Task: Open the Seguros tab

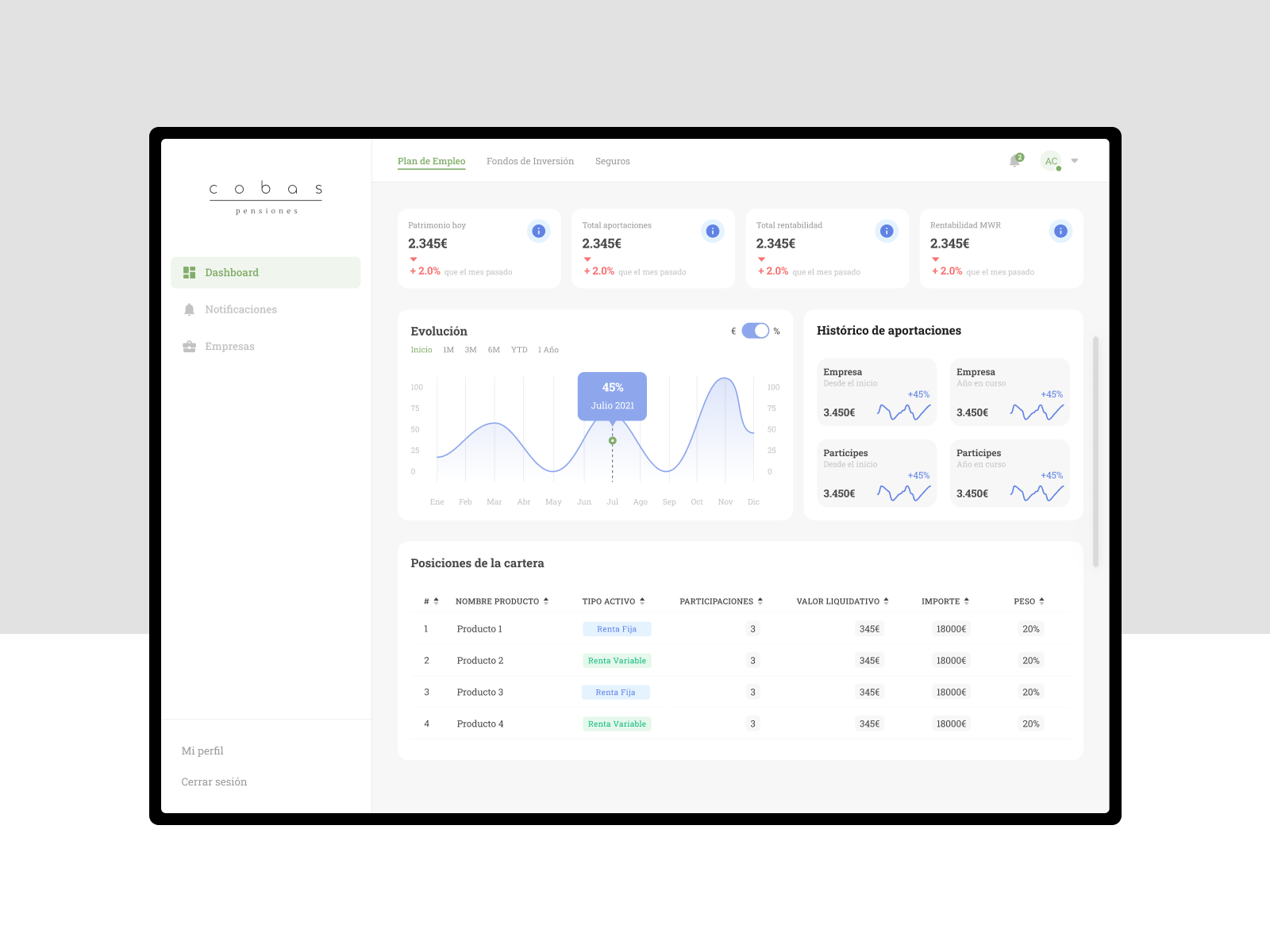Action: tap(613, 161)
